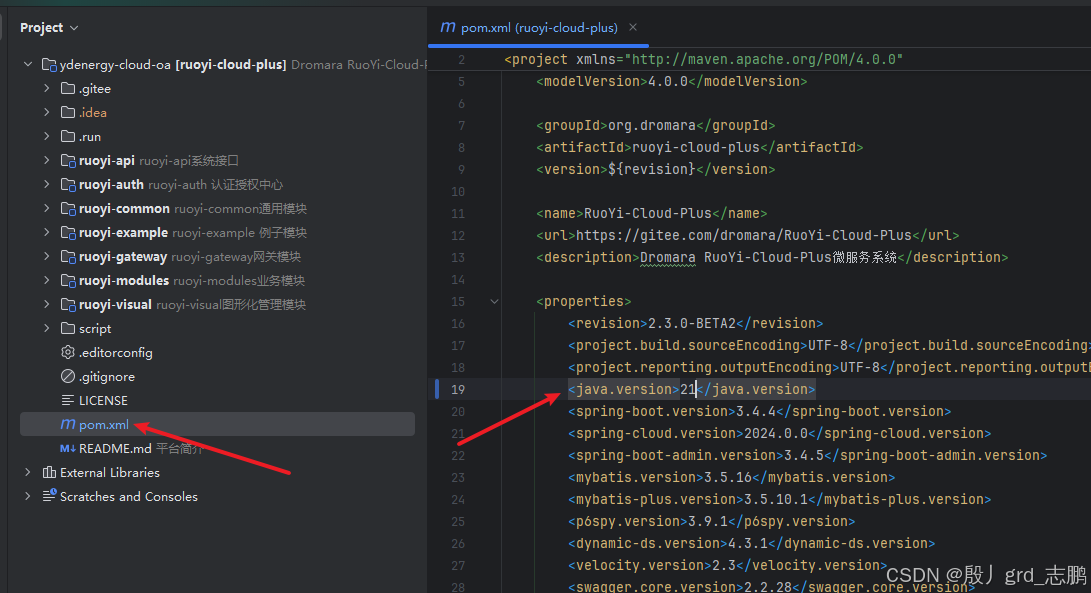
Task: Click the Maven icon beside pom.xml in tree
Action: pos(67,424)
